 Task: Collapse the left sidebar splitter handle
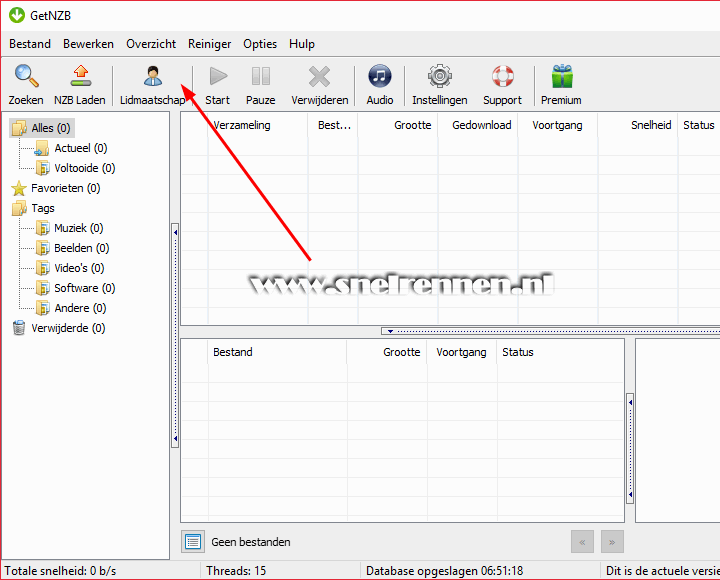point(175,335)
